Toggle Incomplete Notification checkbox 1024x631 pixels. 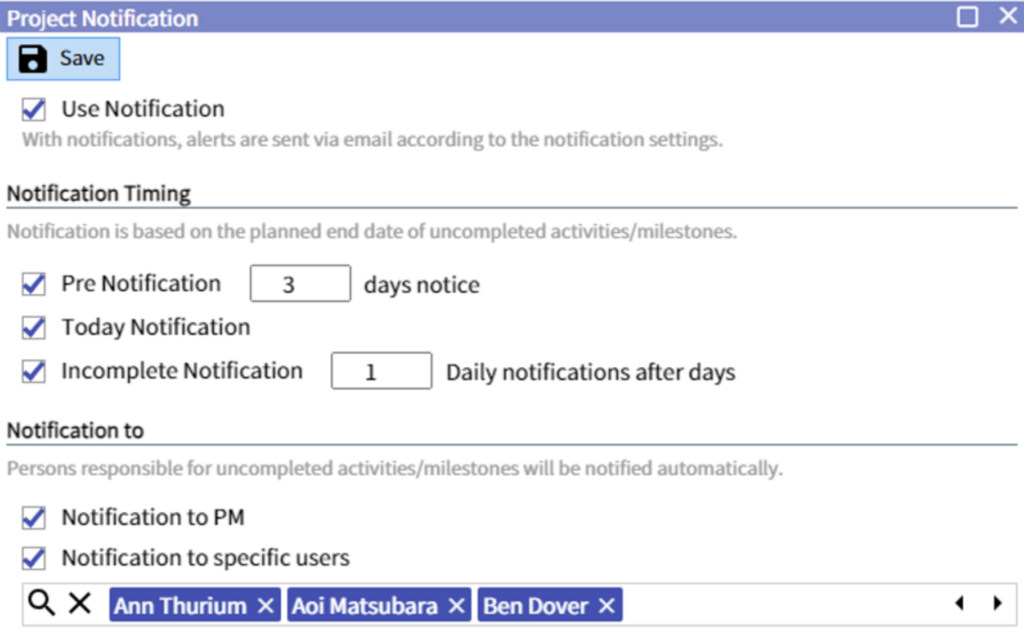pos(33,371)
